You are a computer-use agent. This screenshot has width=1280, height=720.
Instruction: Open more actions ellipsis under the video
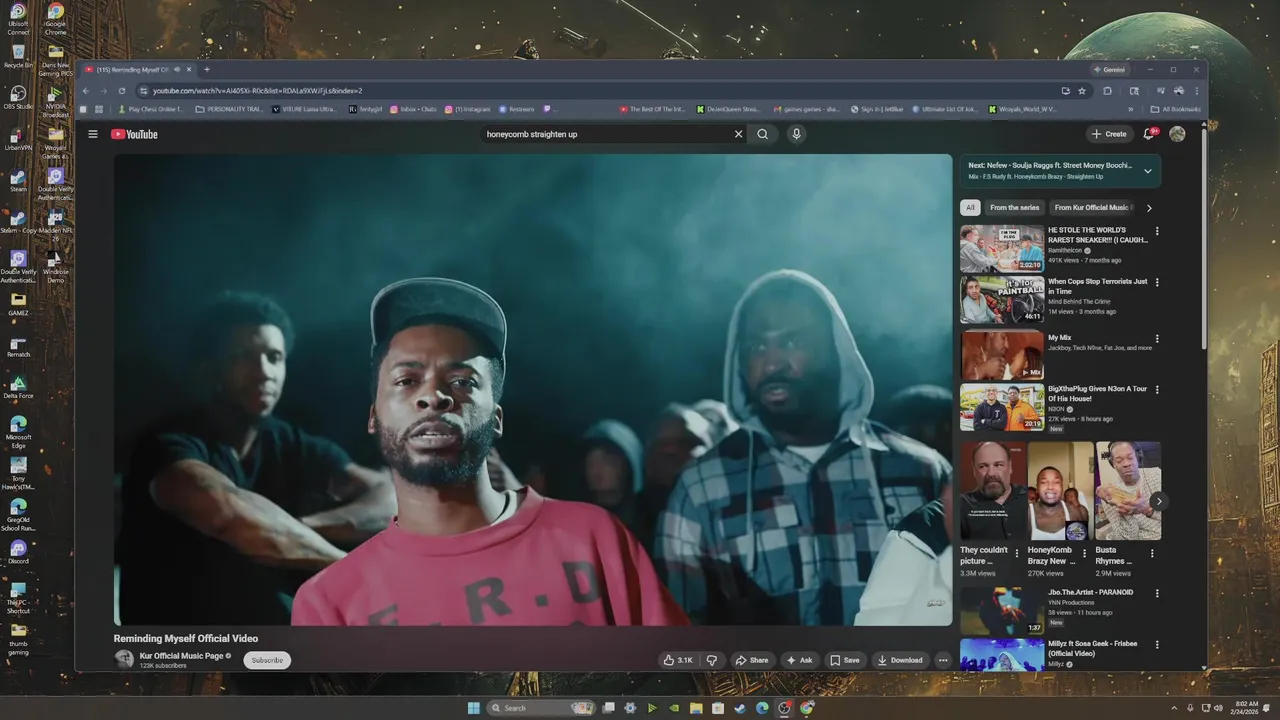(x=942, y=660)
